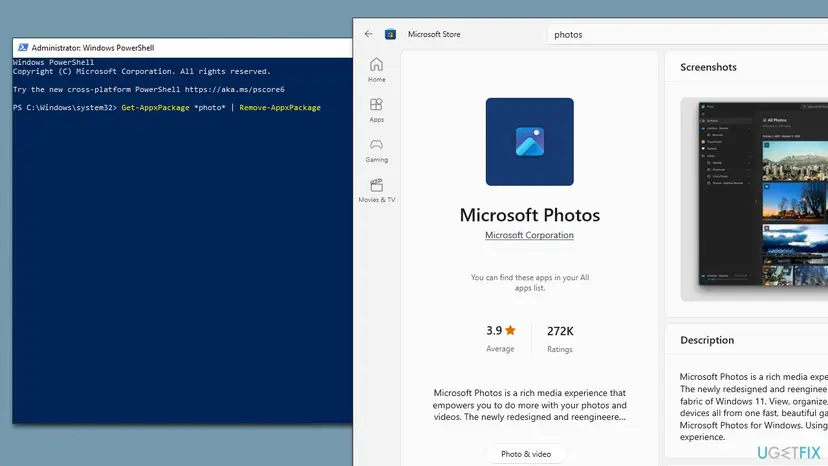Click the Screenshots section heading
Screen dimensions: 828x466
coord(708,67)
